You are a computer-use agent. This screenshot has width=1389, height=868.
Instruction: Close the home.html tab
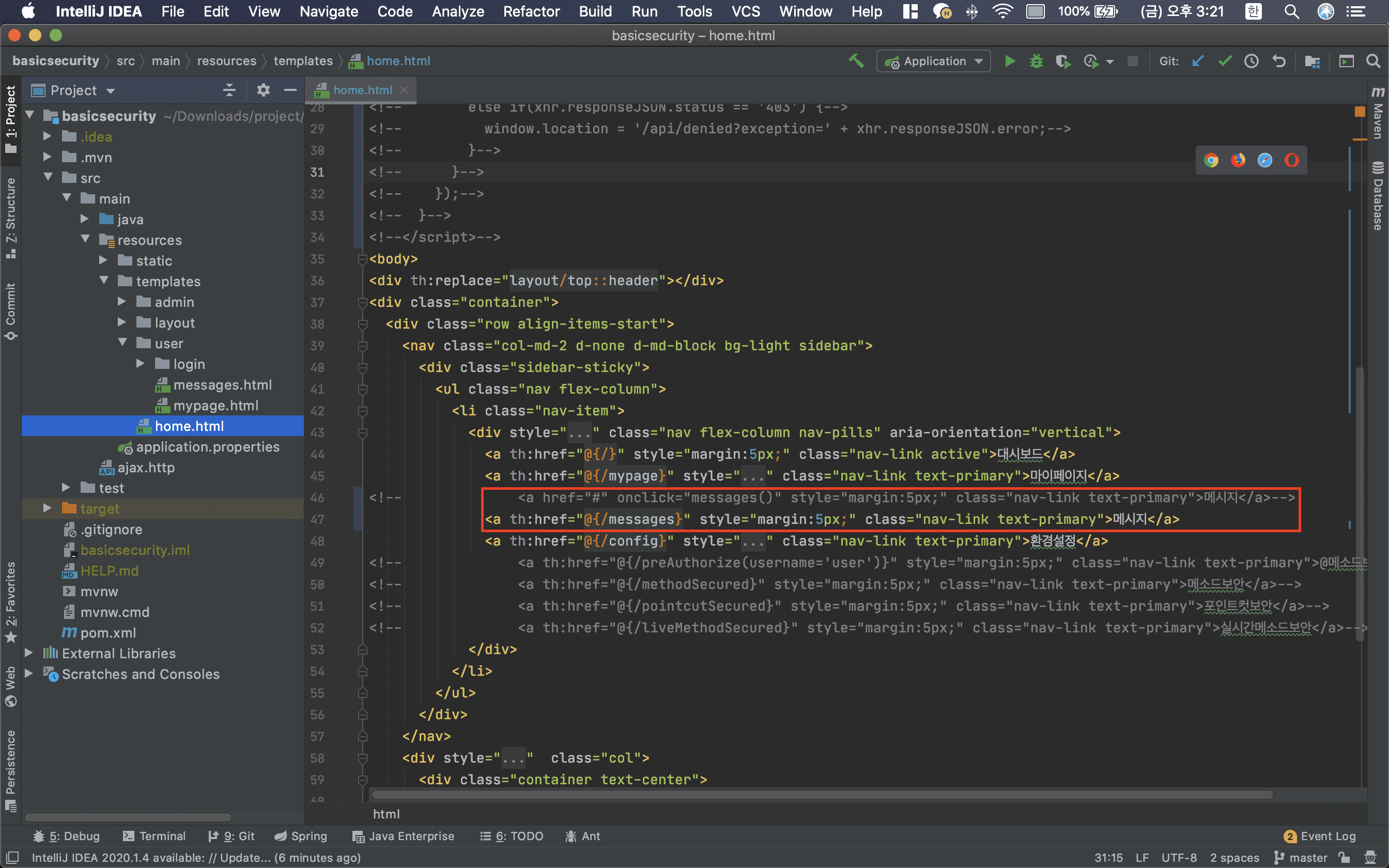pos(404,90)
